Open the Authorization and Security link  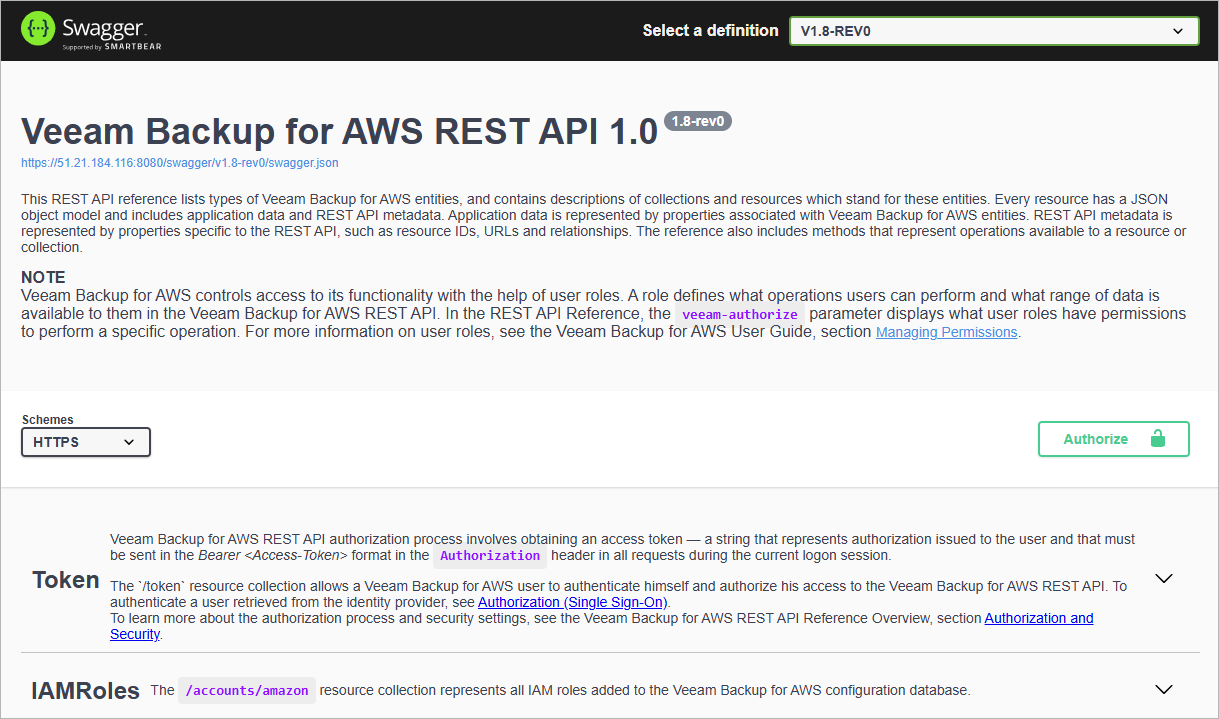(x=1038, y=618)
